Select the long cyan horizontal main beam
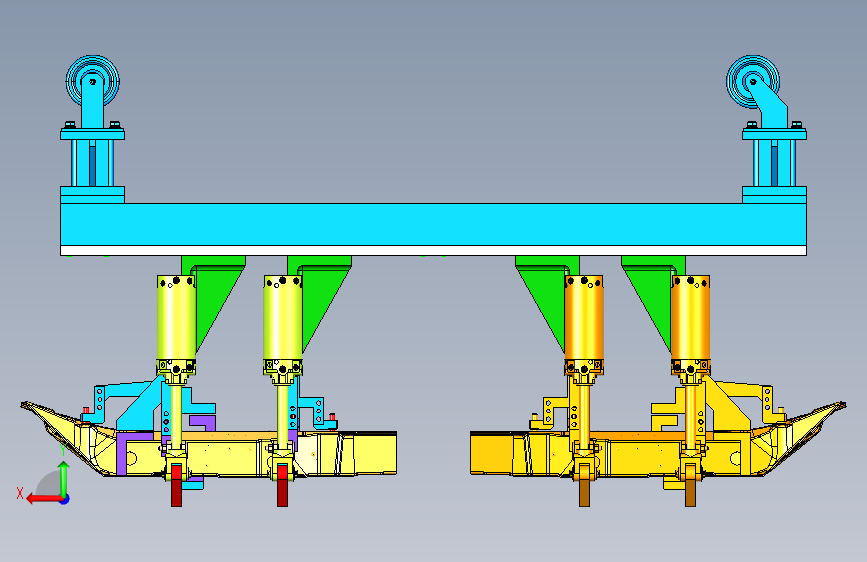Screen dimensions: 867x562 [433, 225]
